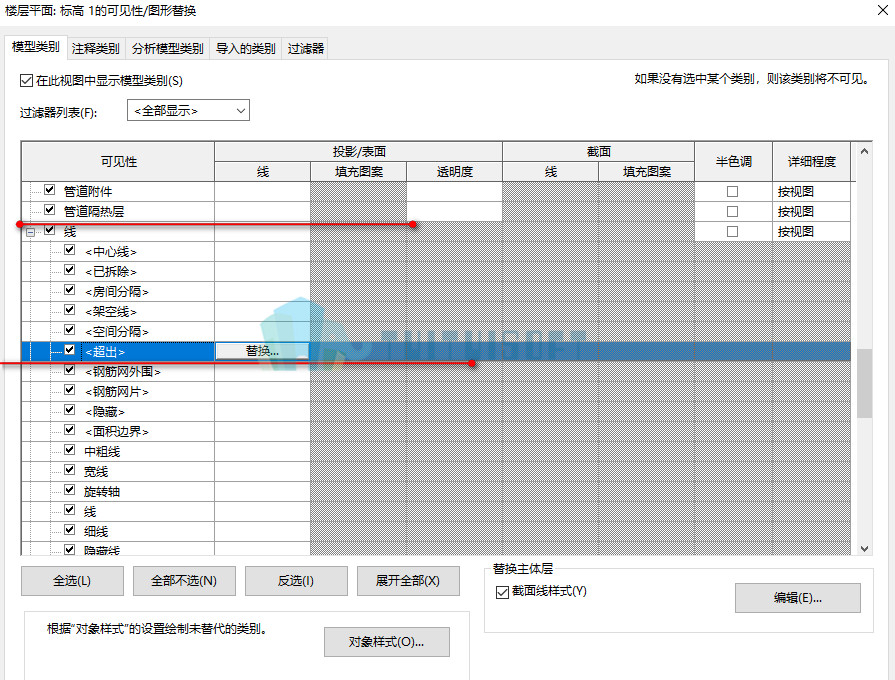Click 详细程度 cell 按视图 for 管道附件
Viewport: 895px width, 680px height.
[811, 191]
